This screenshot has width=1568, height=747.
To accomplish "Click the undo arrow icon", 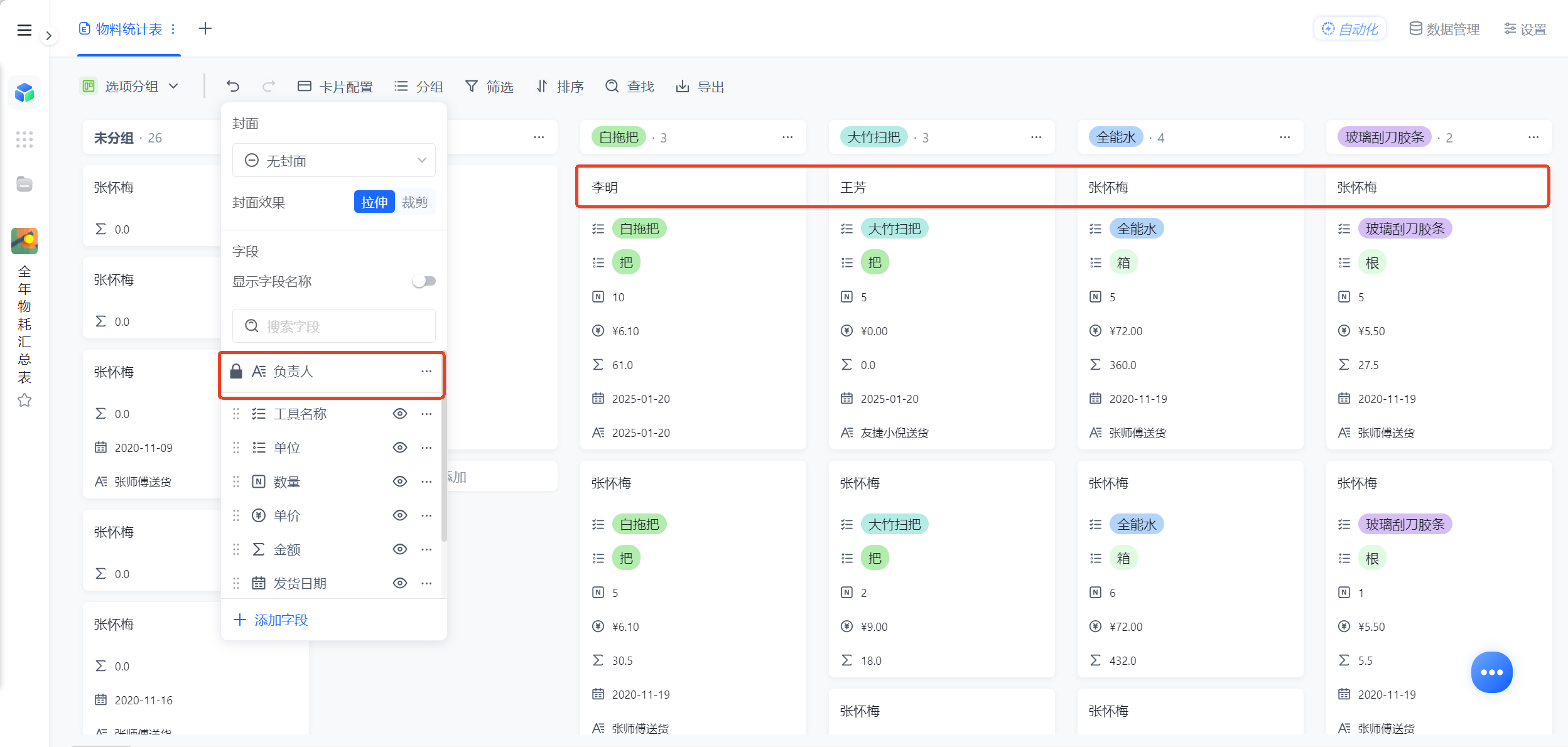I will click(x=232, y=86).
